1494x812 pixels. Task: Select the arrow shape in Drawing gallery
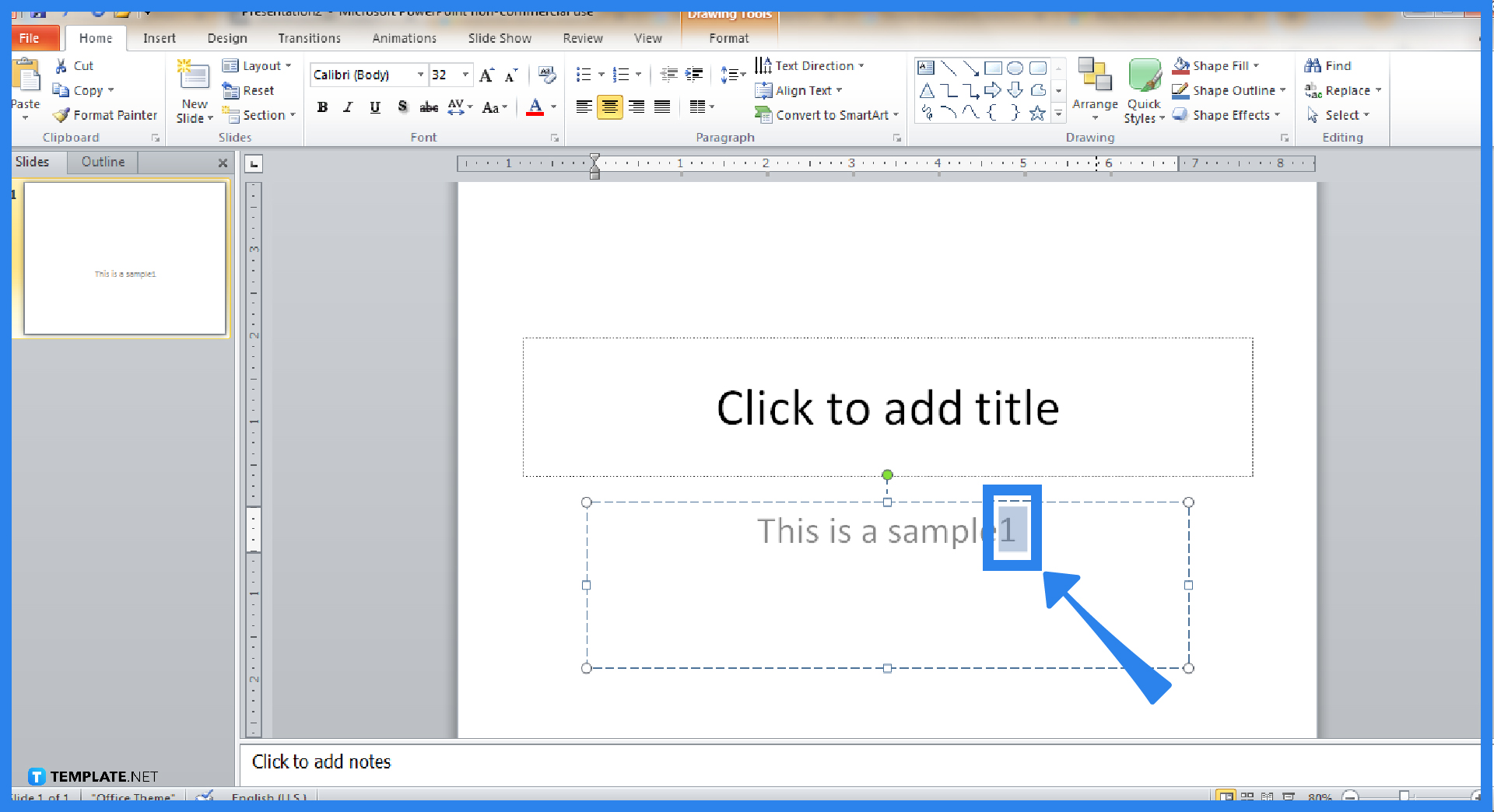point(993,89)
